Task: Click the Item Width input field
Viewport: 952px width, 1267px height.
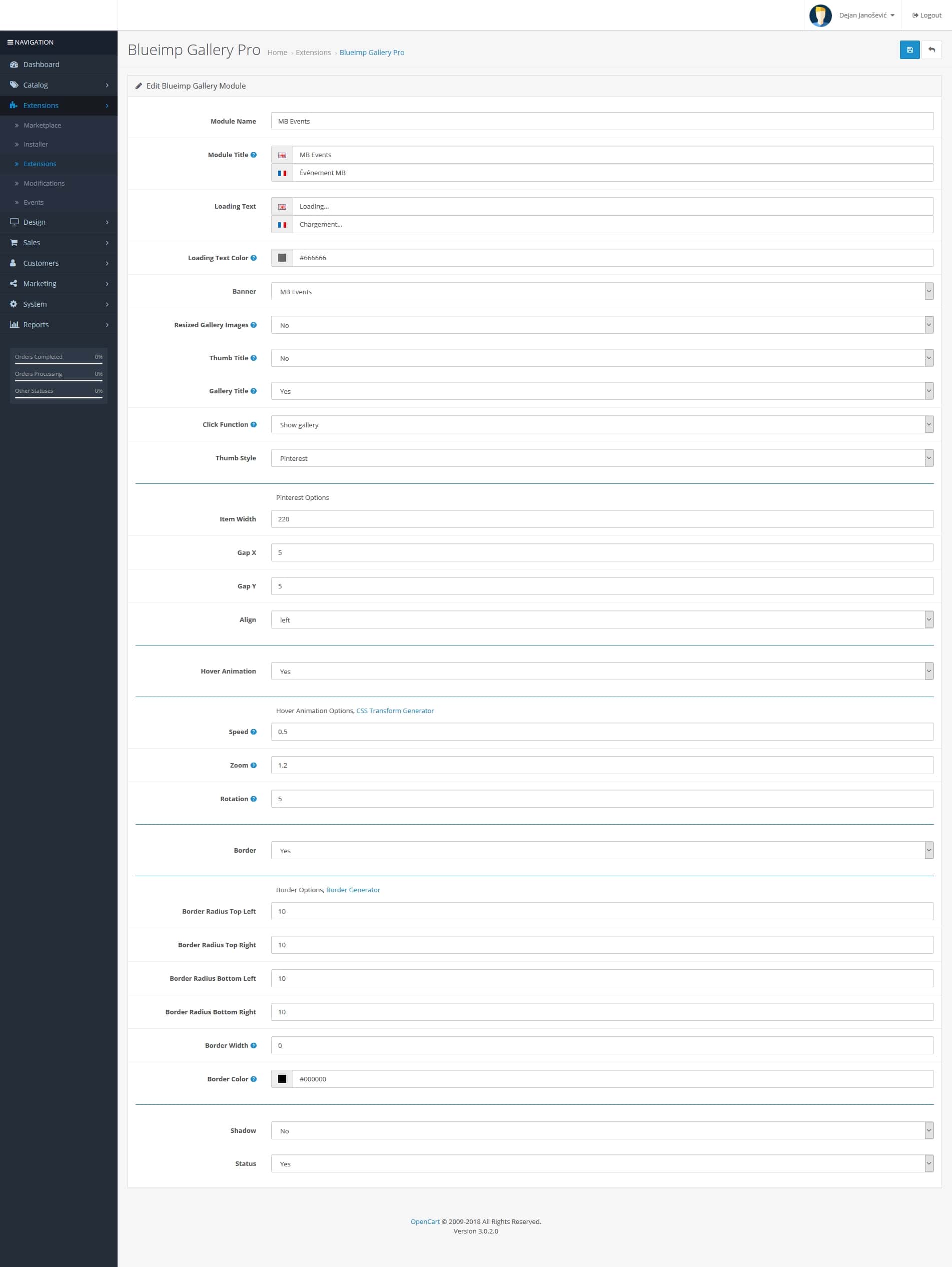Action: coord(602,519)
